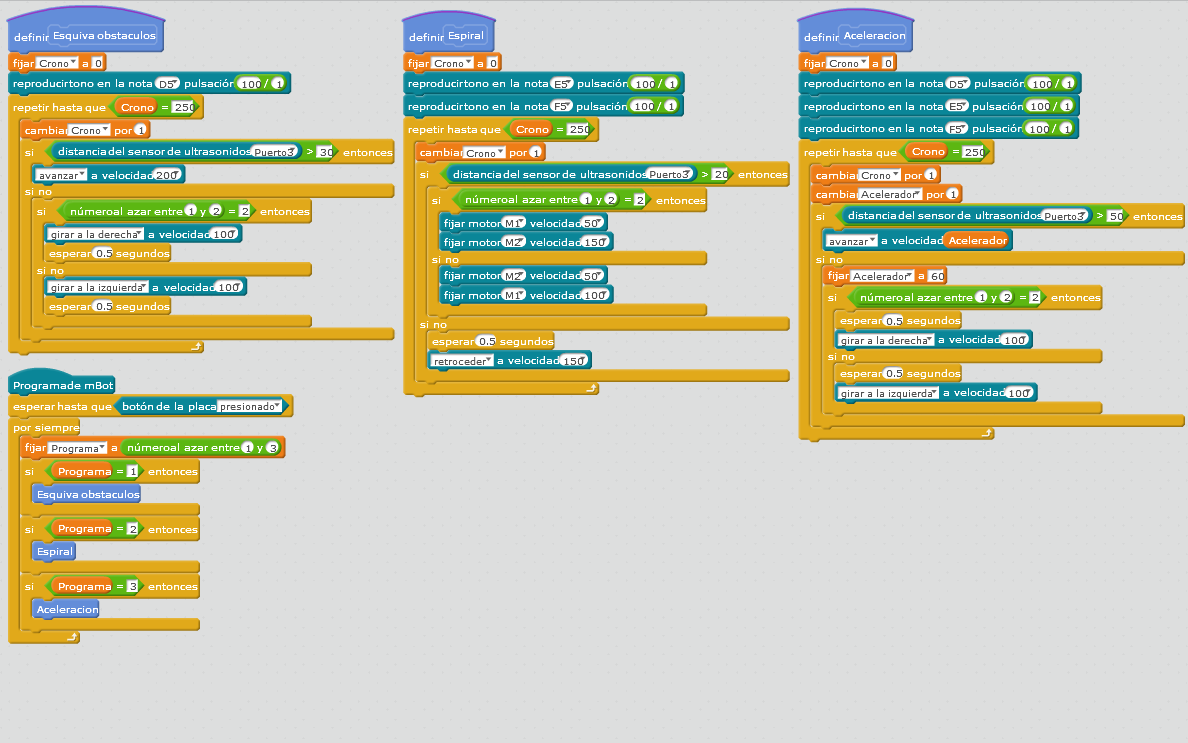
Task: Click the loop arrow ending the Aceleracion repeat block
Action: click(x=986, y=433)
